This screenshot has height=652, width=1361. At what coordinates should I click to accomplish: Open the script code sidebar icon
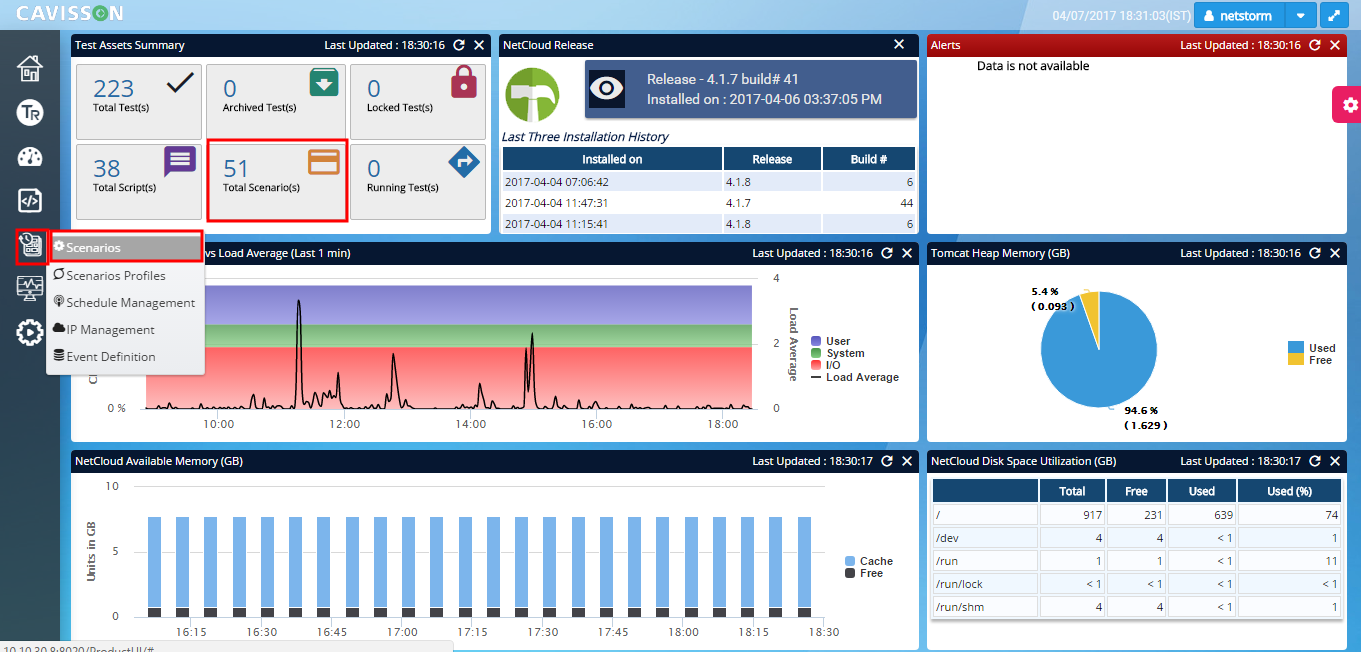(30, 200)
